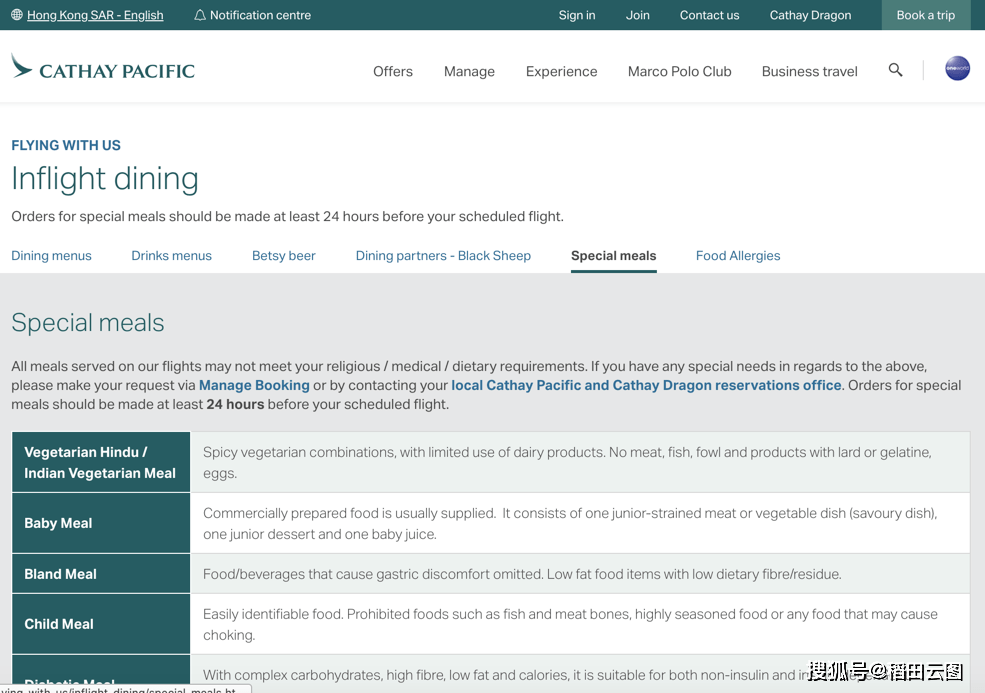
Task: Open the oneworld alliance logo
Action: pyautogui.click(x=957, y=68)
